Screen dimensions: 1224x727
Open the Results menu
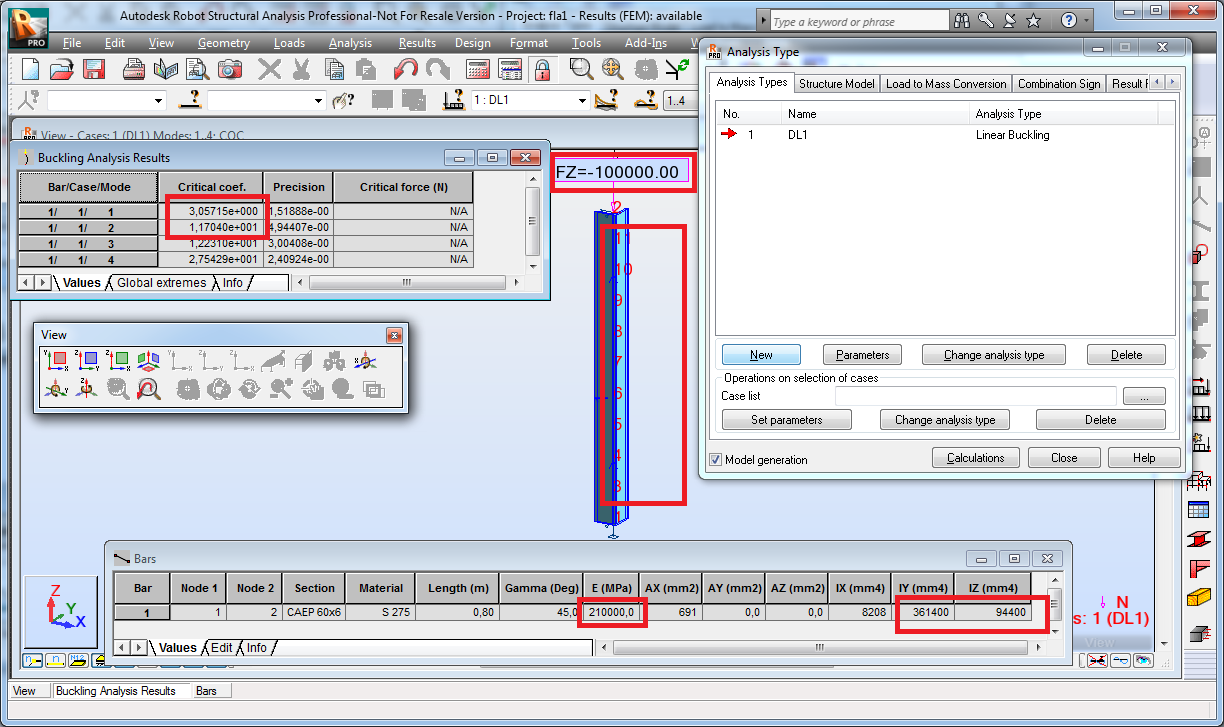(417, 43)
